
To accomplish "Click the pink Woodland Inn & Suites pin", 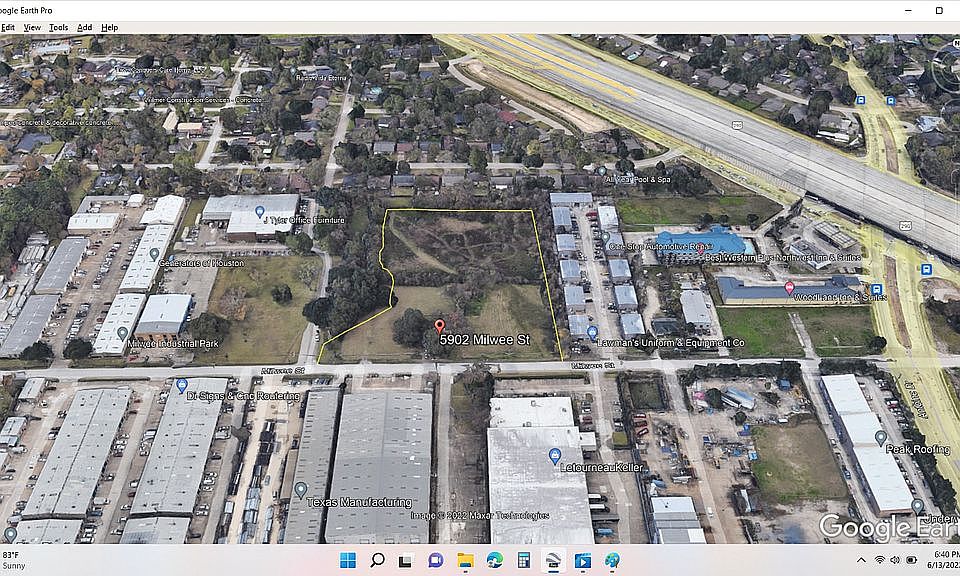I will 789,287.
